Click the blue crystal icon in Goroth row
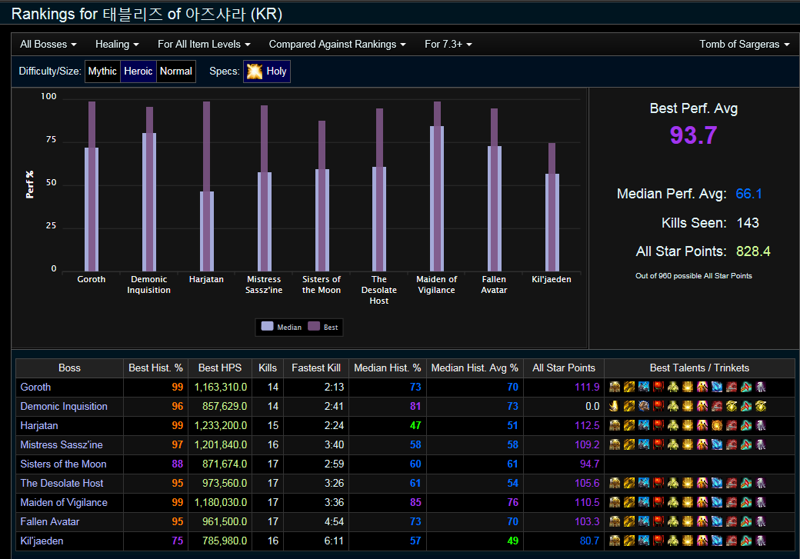Image resolution: width=800 pixels, height=559 pixels. click(717, 387)
